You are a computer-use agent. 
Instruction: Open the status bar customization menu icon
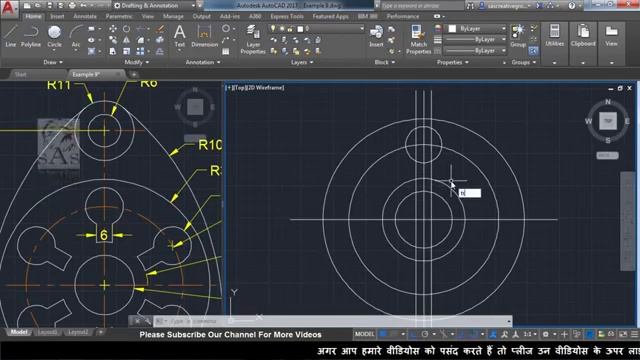tap(634, 334)
